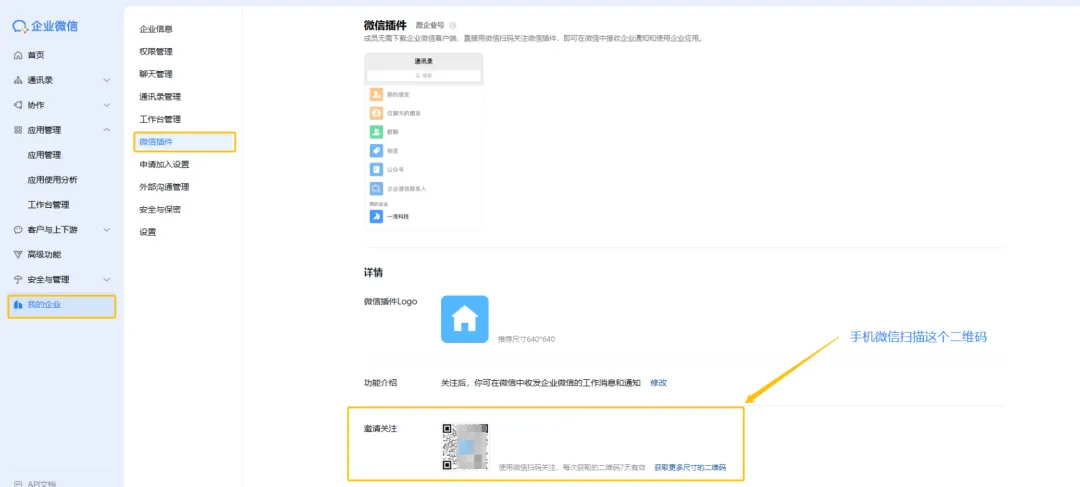Open the 设置 item
Screen dimensions: 1080x487
point(147,232)
